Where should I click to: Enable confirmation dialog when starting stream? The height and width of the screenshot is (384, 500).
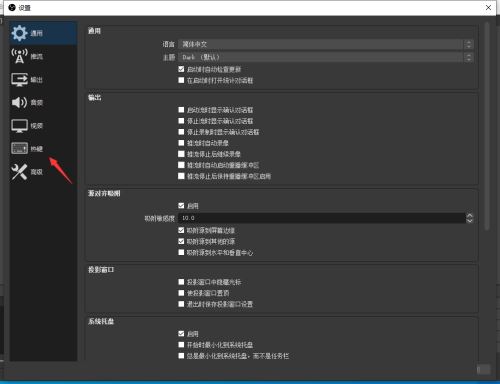tap(181, 110)
